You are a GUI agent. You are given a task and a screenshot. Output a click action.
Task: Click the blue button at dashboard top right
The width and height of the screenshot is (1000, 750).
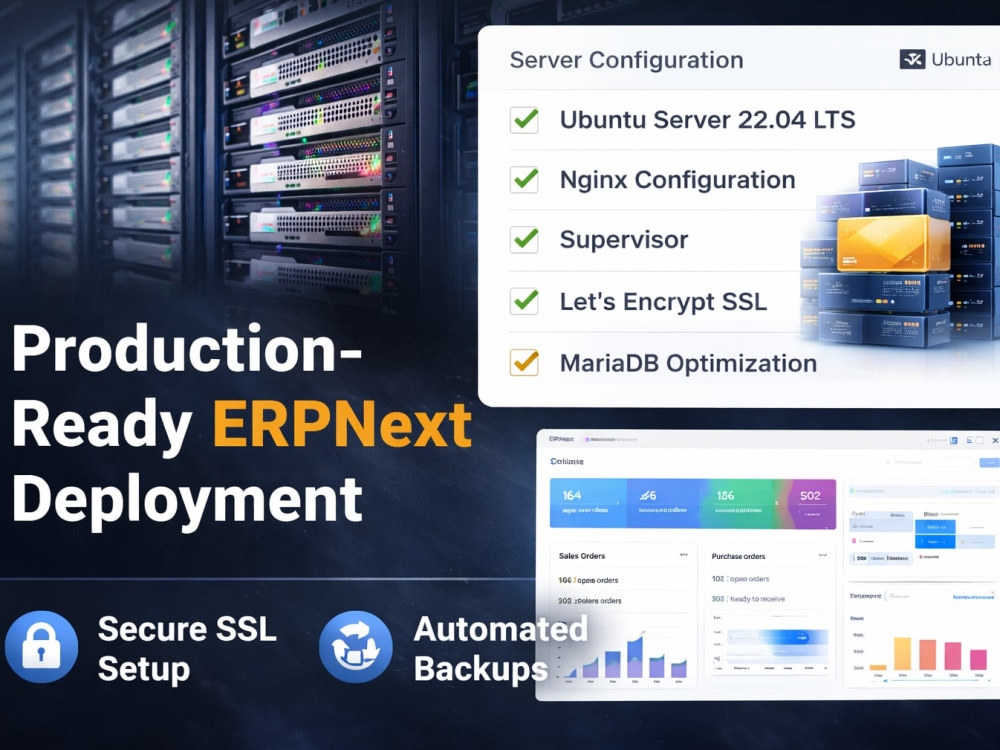[989, 462]
